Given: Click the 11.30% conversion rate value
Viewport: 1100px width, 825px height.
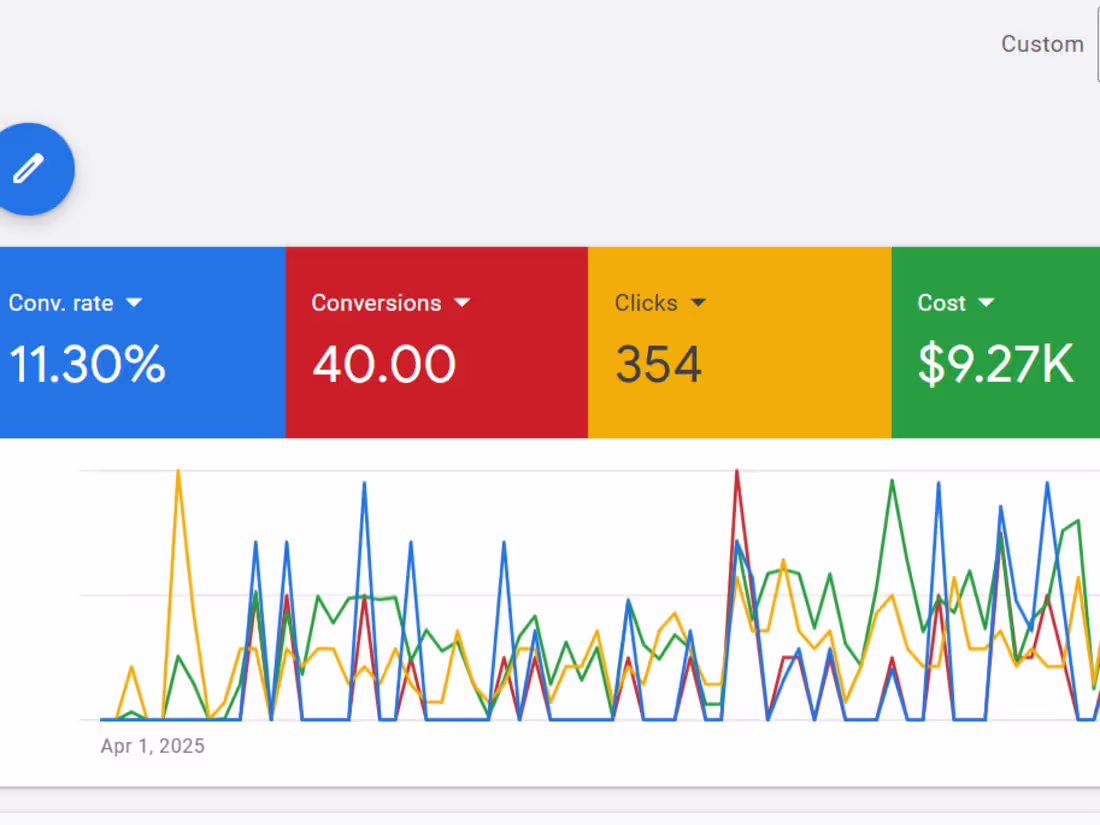Looking at the screenshot, I should 87,365.
